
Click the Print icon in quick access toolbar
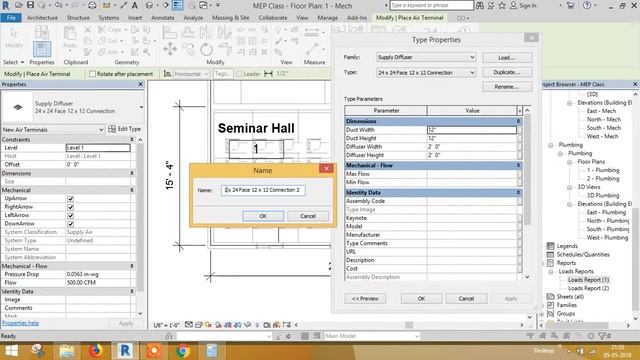pyautogui.click(x=92, y=5)
